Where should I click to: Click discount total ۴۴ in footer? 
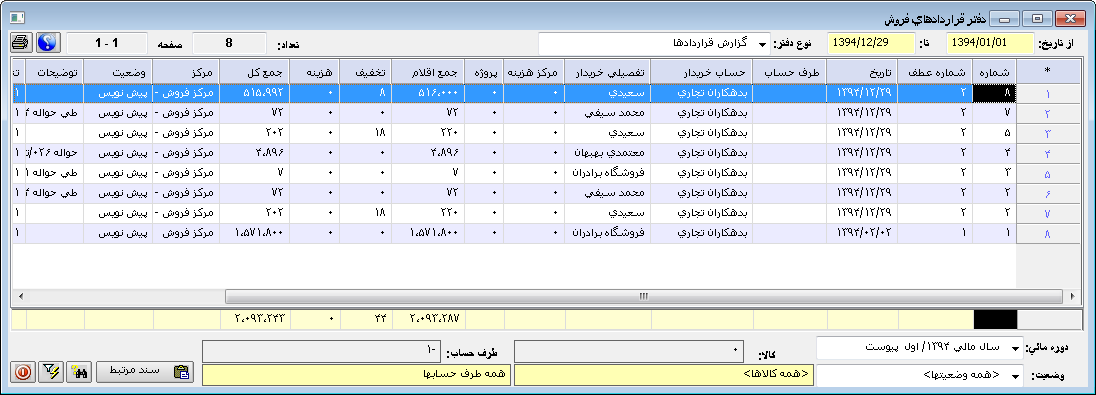point(367,320)
